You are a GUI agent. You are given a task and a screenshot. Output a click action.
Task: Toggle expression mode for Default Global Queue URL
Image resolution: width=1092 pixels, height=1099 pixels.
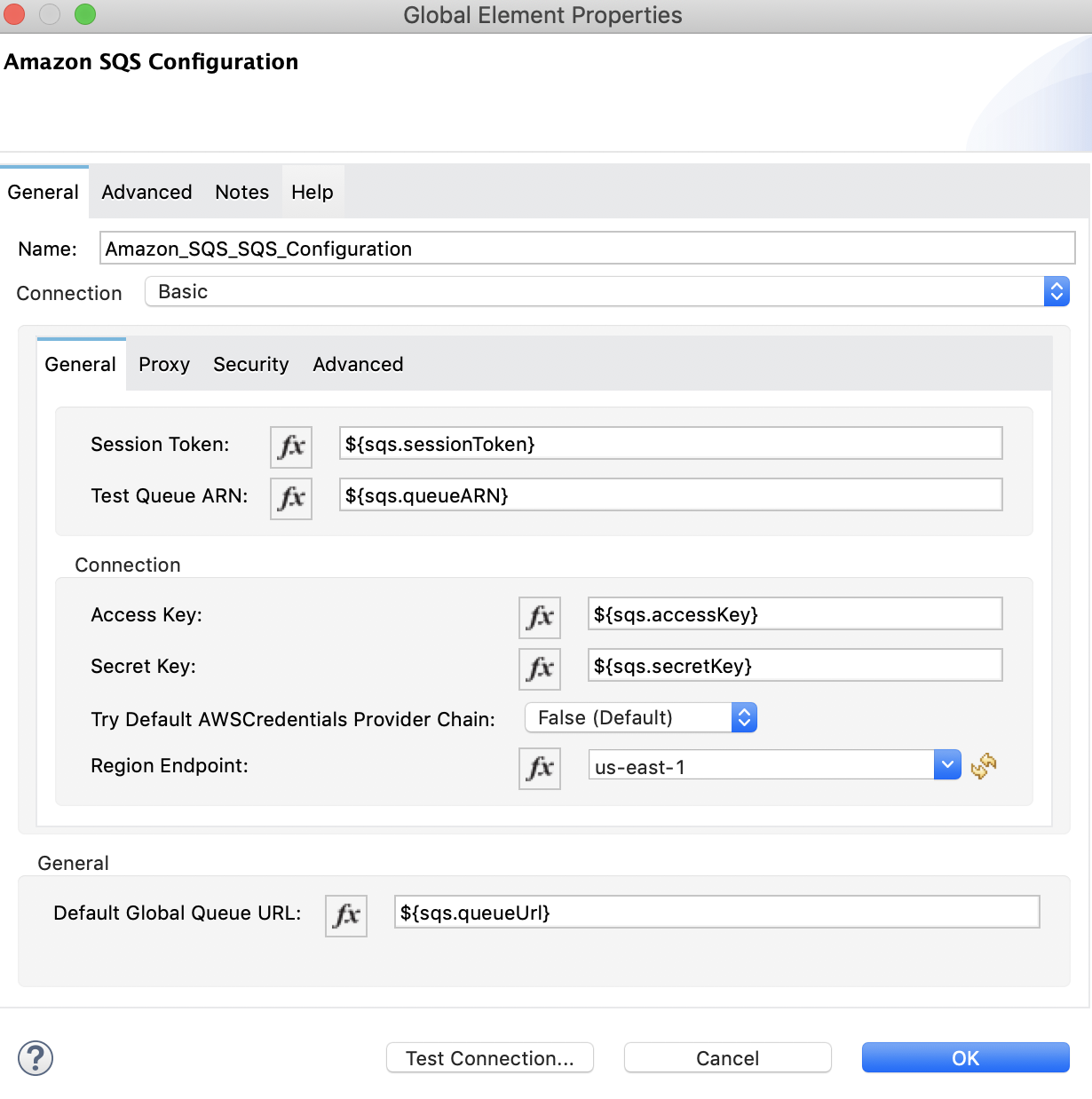346,914
